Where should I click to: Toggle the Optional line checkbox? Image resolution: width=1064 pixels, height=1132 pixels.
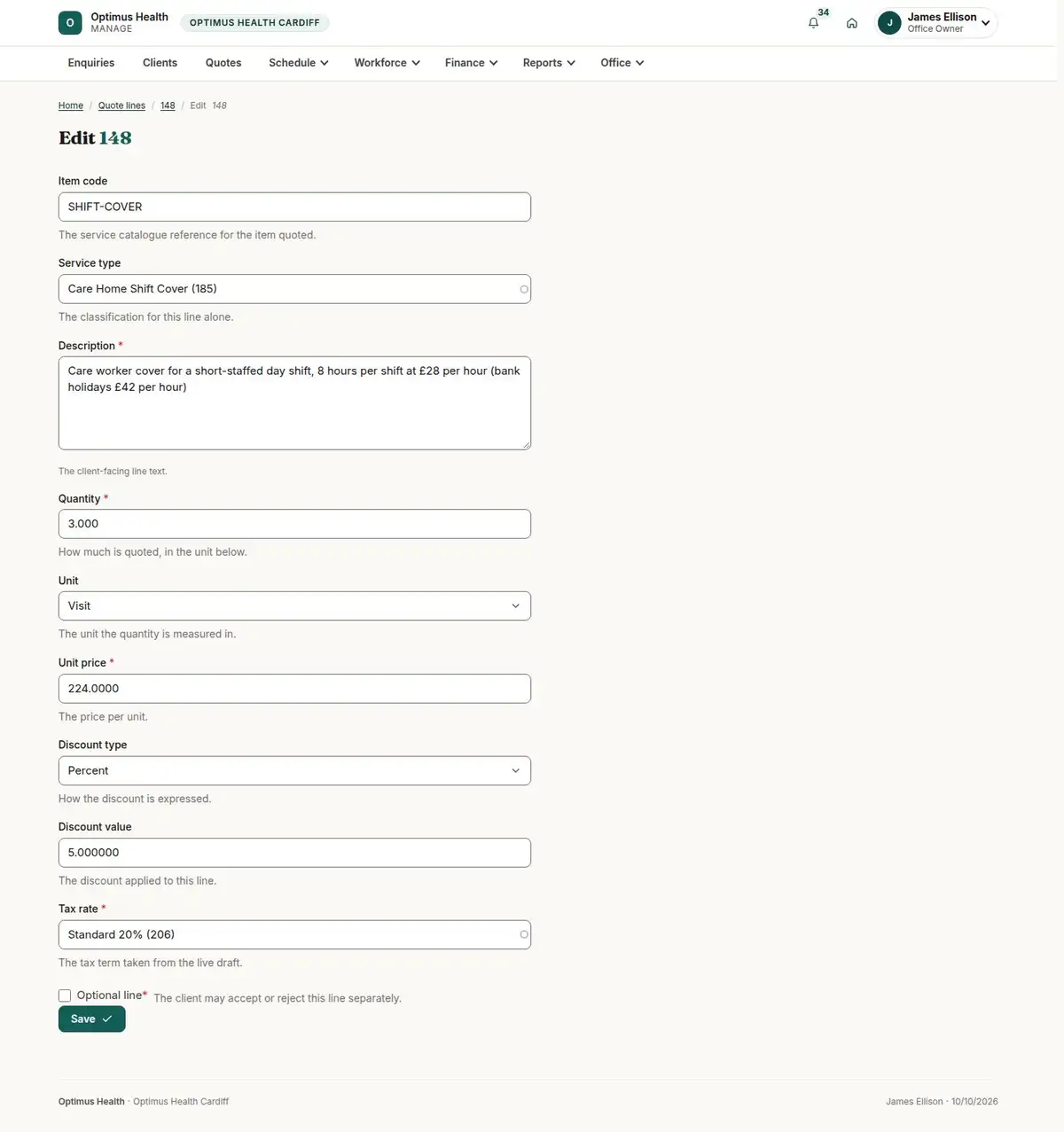tap(65, 995)
